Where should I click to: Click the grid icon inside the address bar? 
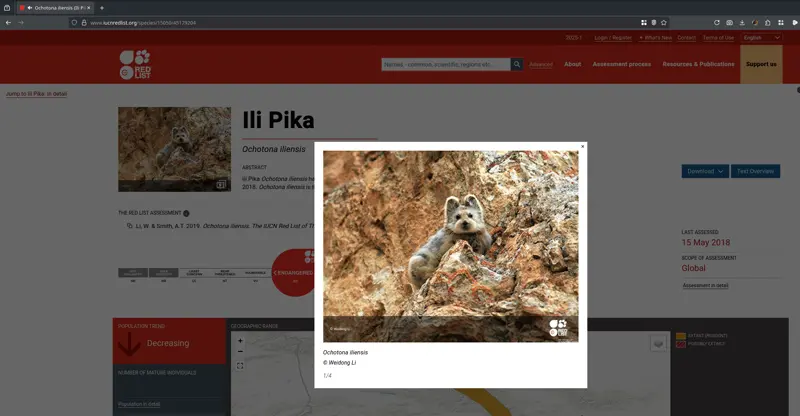(644, 22)
